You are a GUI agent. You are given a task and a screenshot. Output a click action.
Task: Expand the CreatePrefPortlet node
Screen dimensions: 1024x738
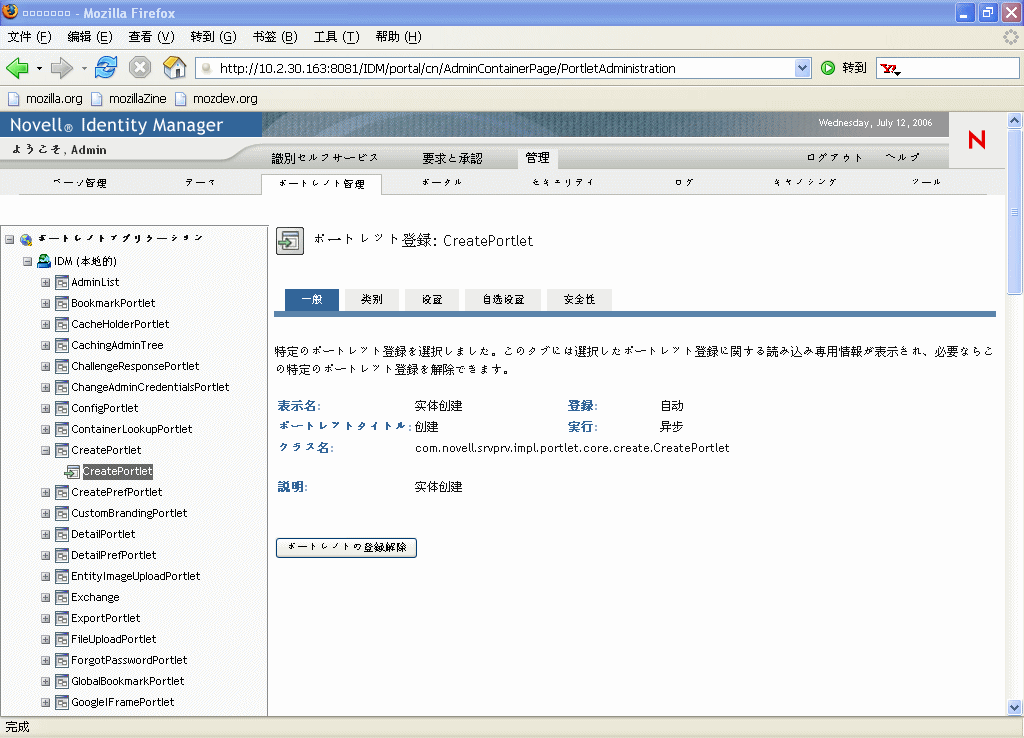click(x=46, y=492)
